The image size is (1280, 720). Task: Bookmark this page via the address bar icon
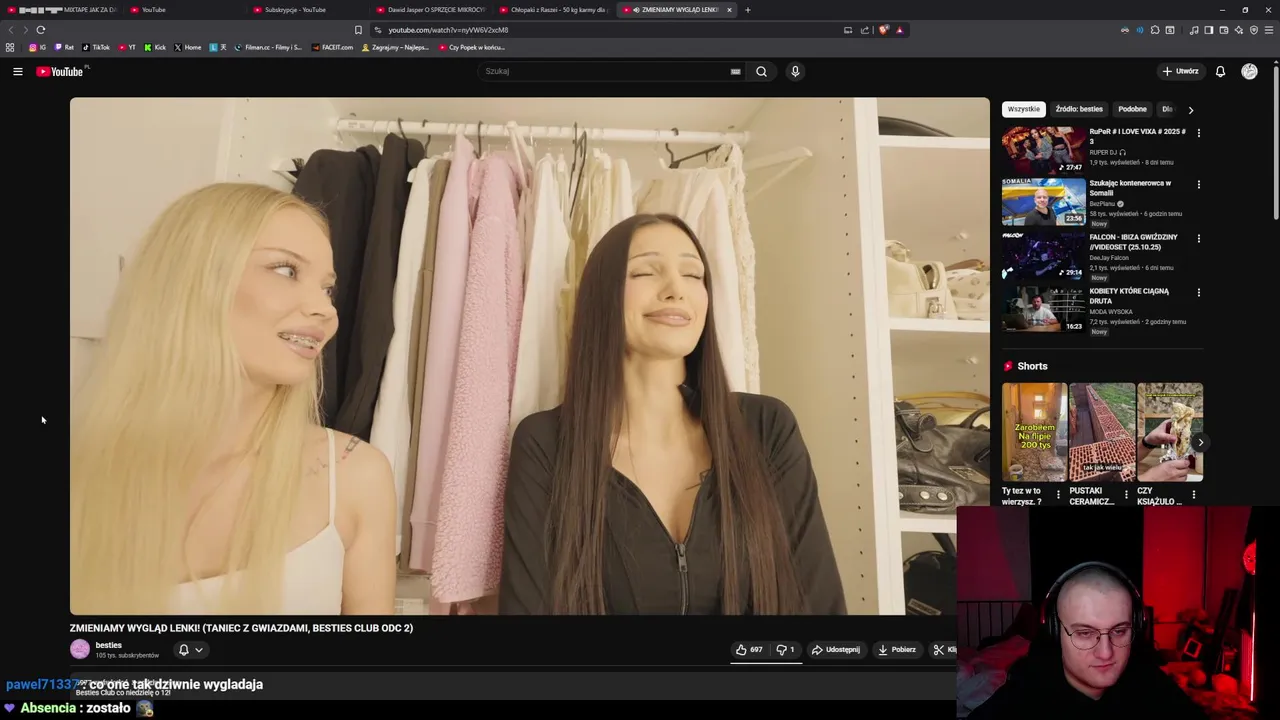coord(358,30)
